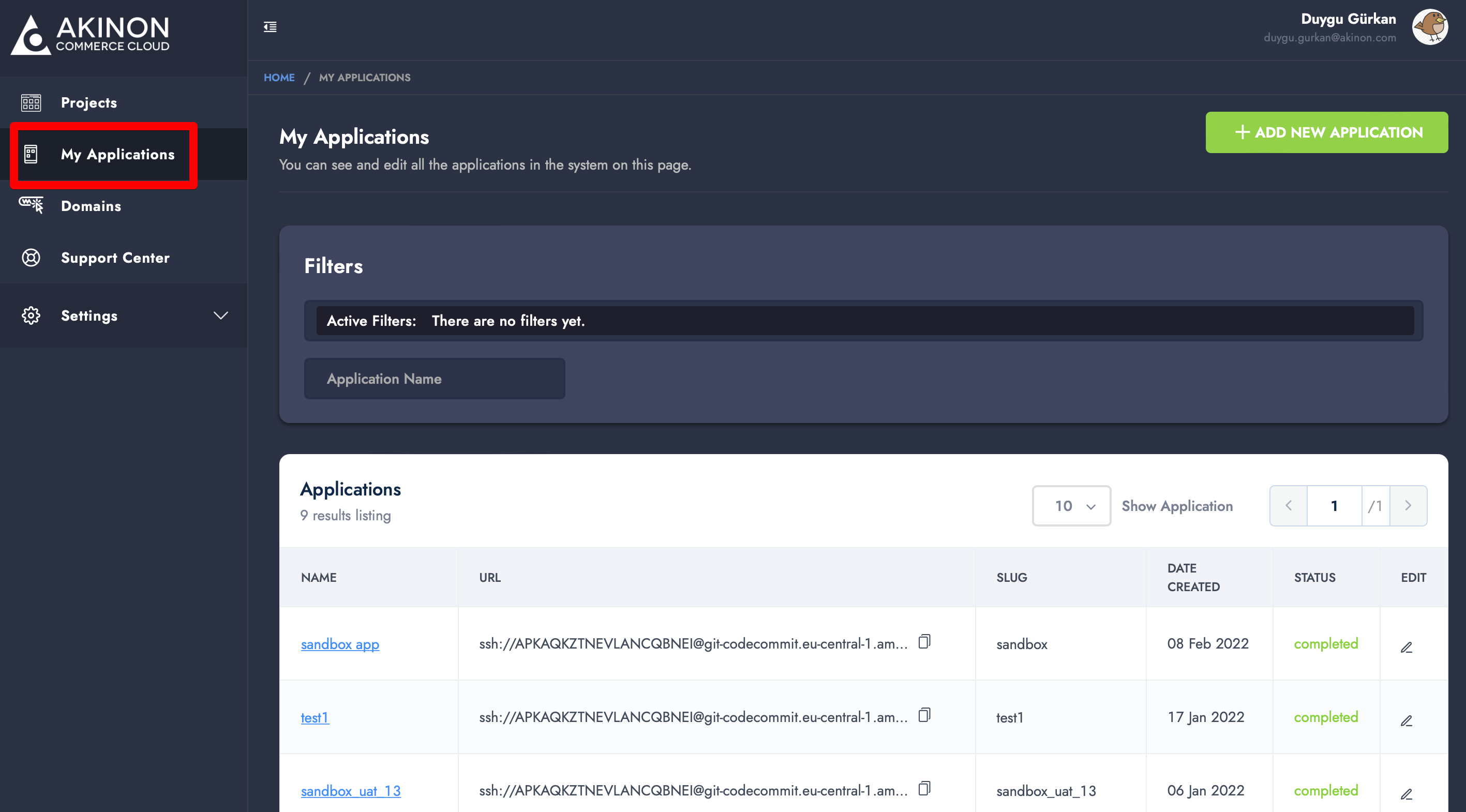Open the test1 application link

tap(315, 717)
